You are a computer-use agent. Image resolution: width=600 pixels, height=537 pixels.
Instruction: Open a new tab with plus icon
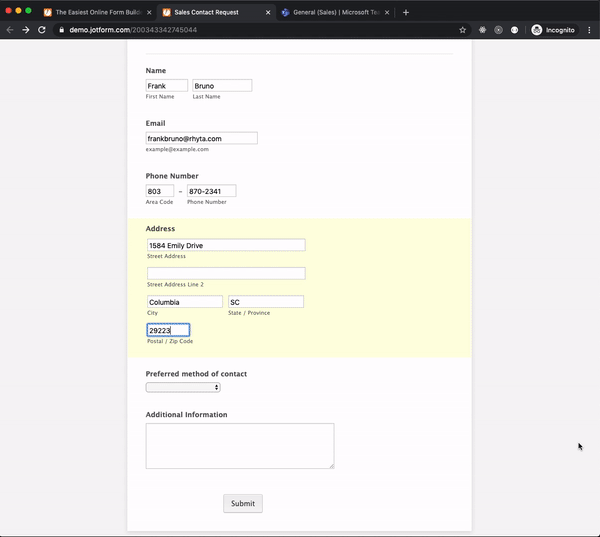coord(406,12)
